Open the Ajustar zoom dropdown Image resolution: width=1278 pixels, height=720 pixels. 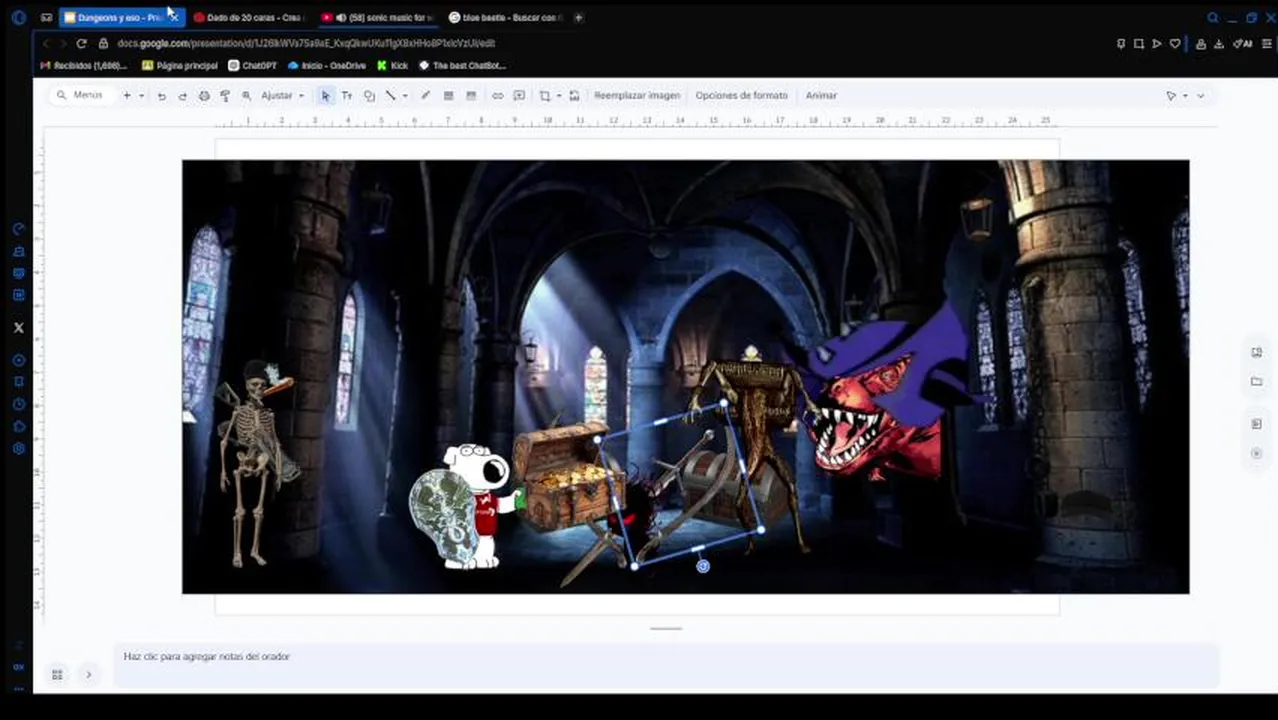[283, 96]
